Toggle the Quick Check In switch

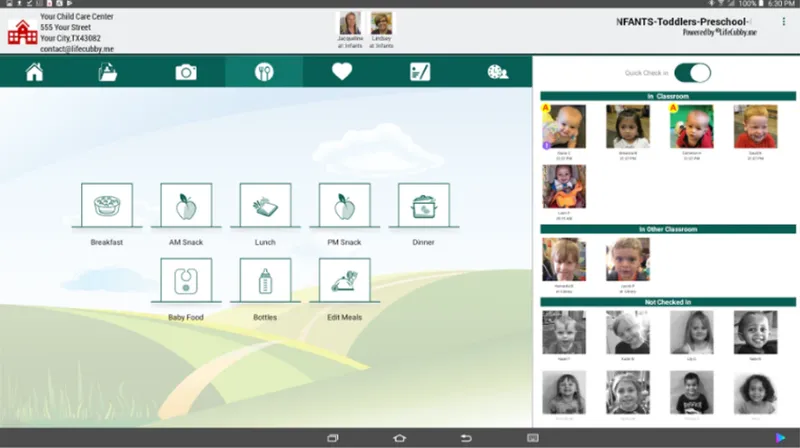[x=692, y=73]
